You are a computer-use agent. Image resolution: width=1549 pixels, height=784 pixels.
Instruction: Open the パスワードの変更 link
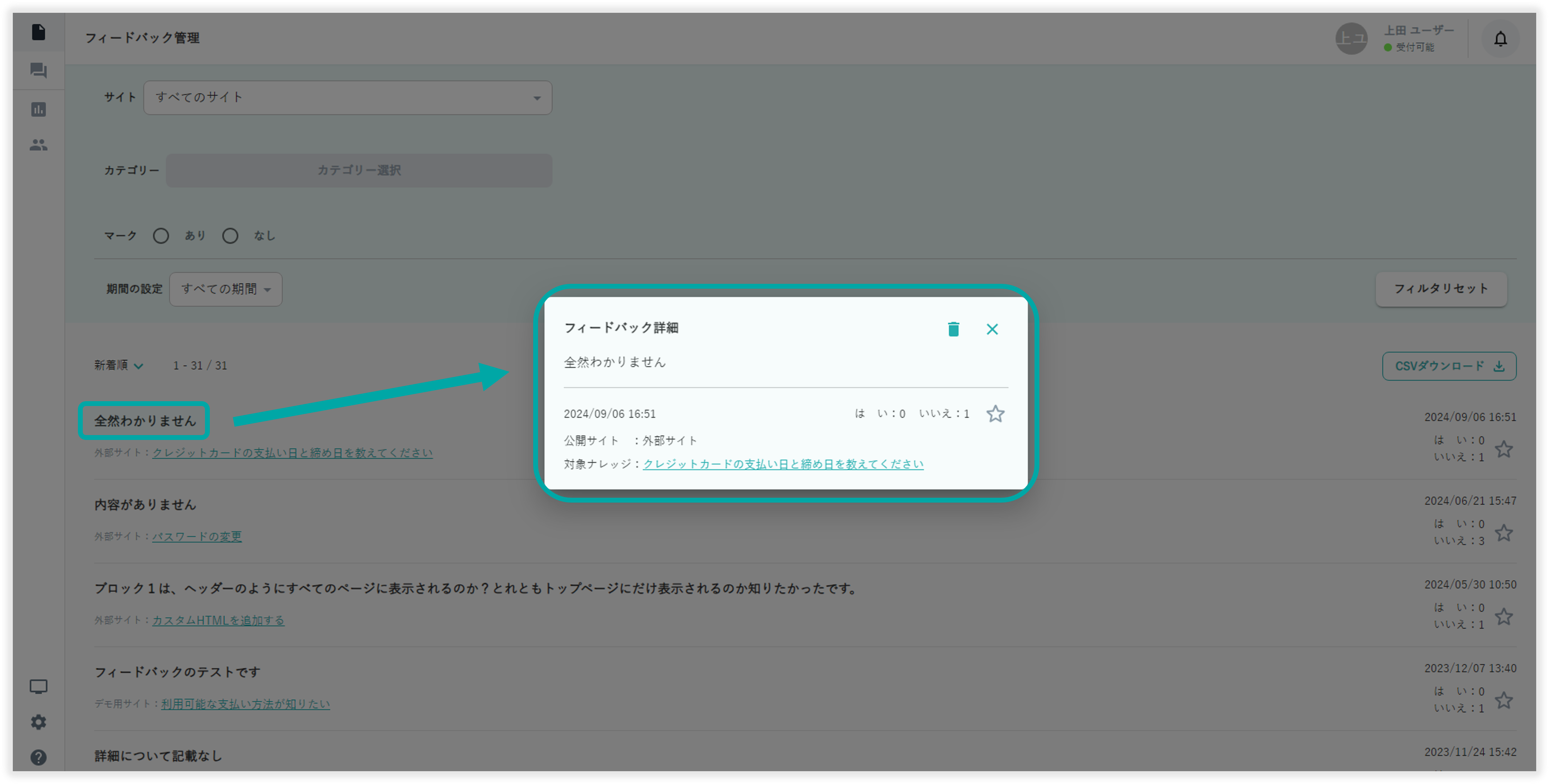(x=197, y=536)
